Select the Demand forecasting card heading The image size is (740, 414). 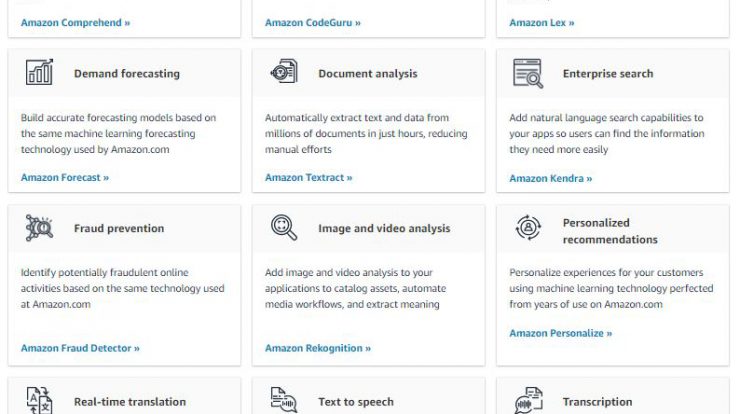coord(127,74)
